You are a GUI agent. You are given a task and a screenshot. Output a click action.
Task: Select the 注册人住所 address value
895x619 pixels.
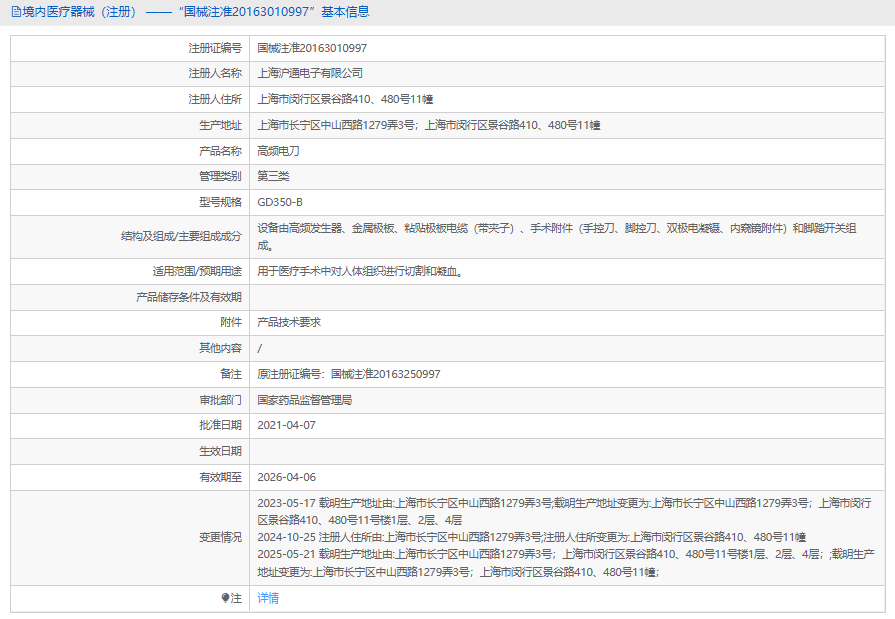345,99
